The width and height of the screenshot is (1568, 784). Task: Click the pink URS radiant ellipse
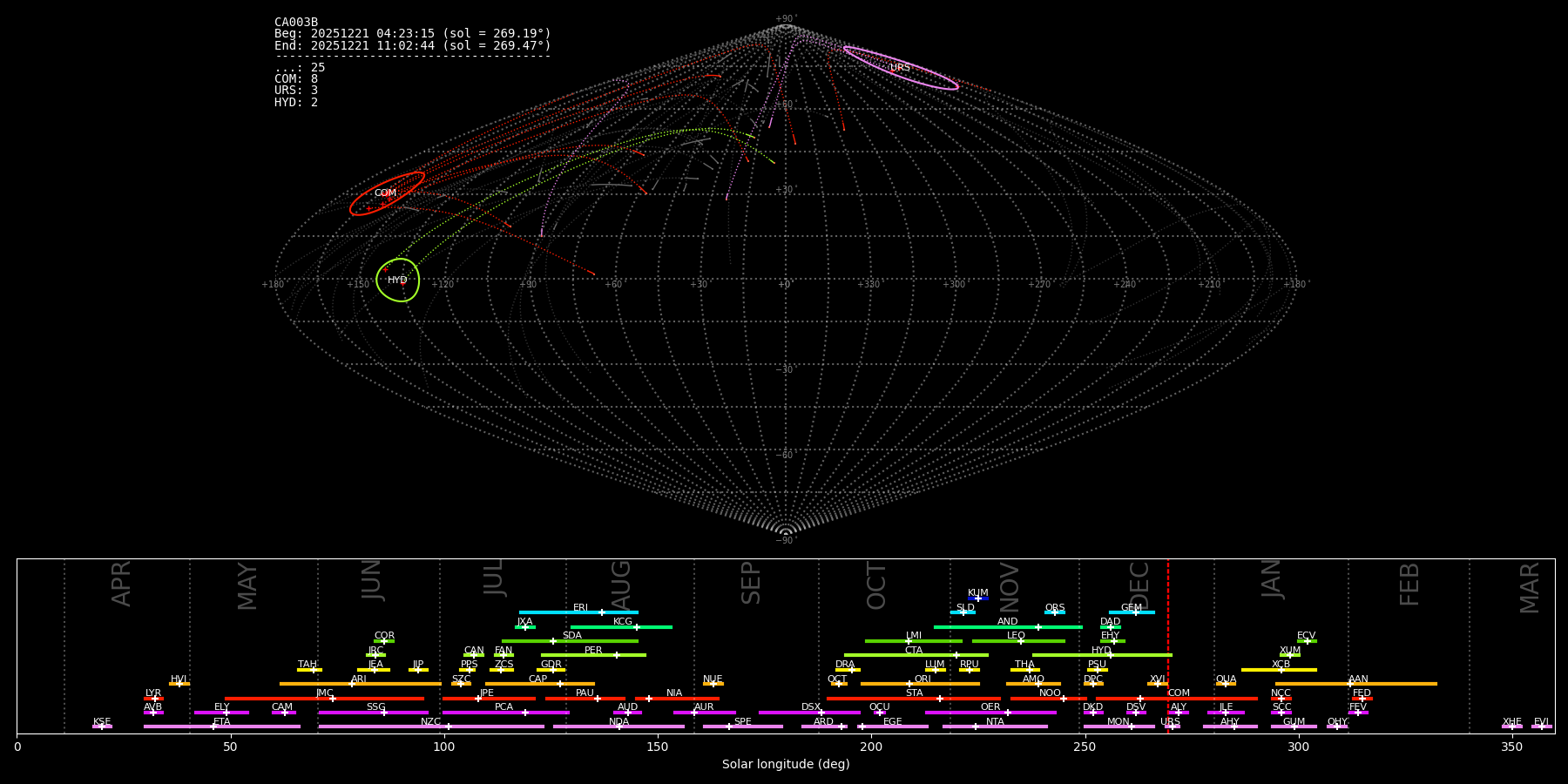pos(900,68)
